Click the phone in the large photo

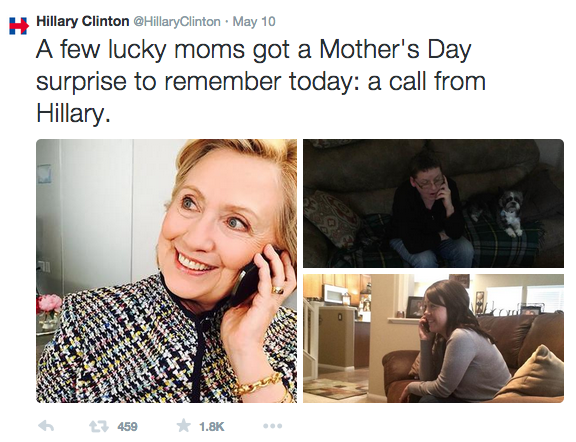click(x=245, y=281)
